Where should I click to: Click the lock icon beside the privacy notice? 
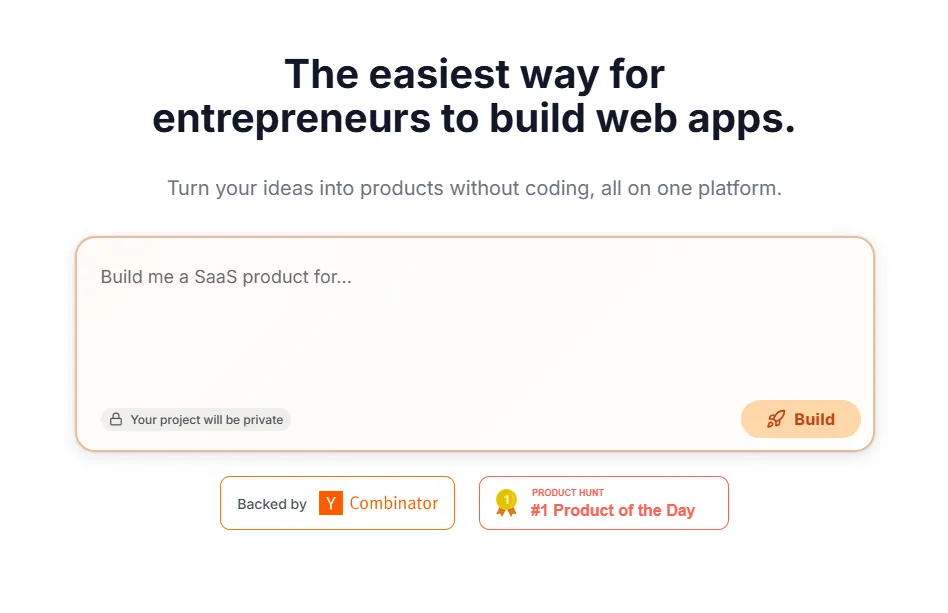pos(116,420)
